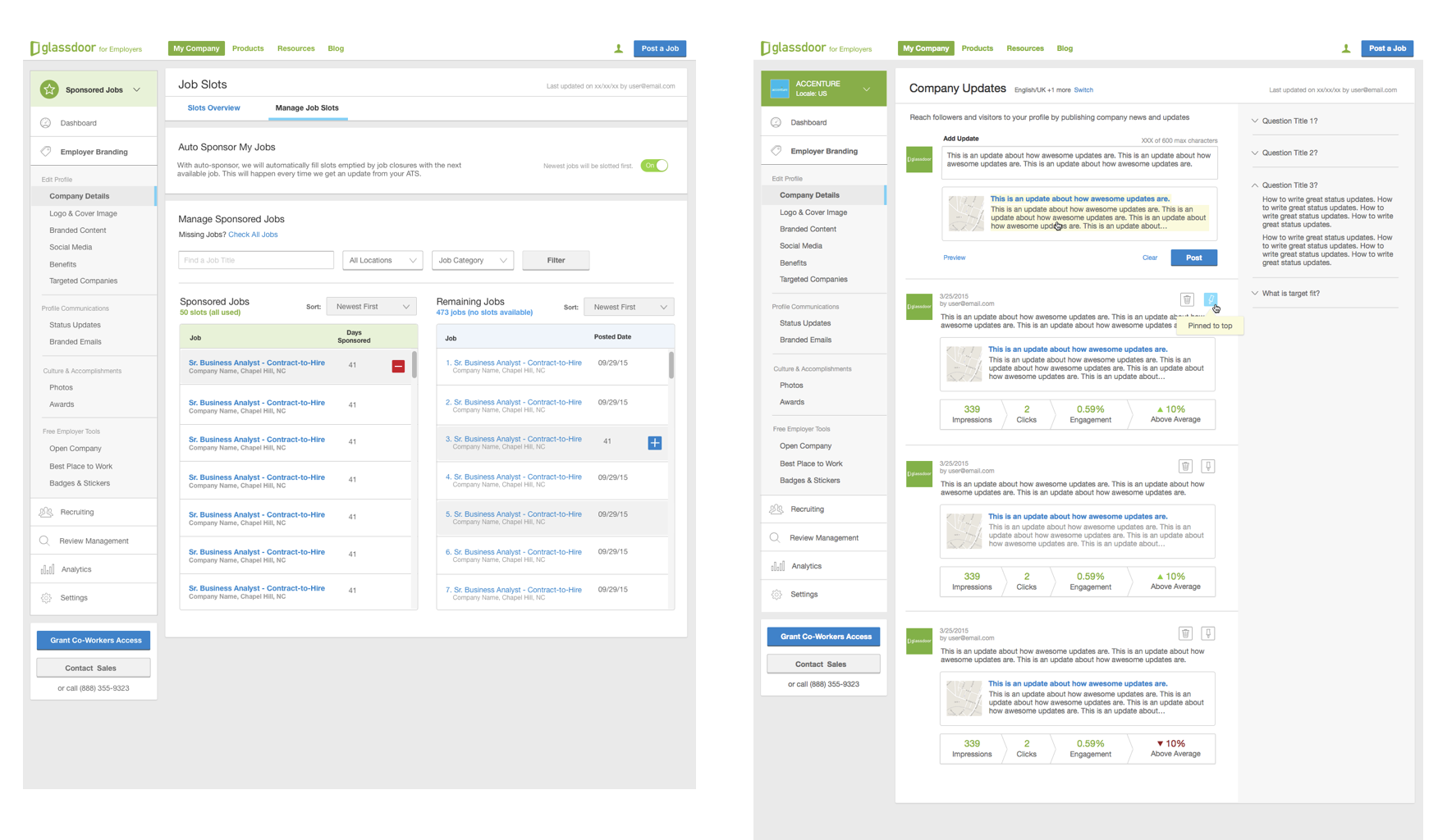1438x840 pixels.
Task: Open the All Locations dropdown
Action: point(382,260)
